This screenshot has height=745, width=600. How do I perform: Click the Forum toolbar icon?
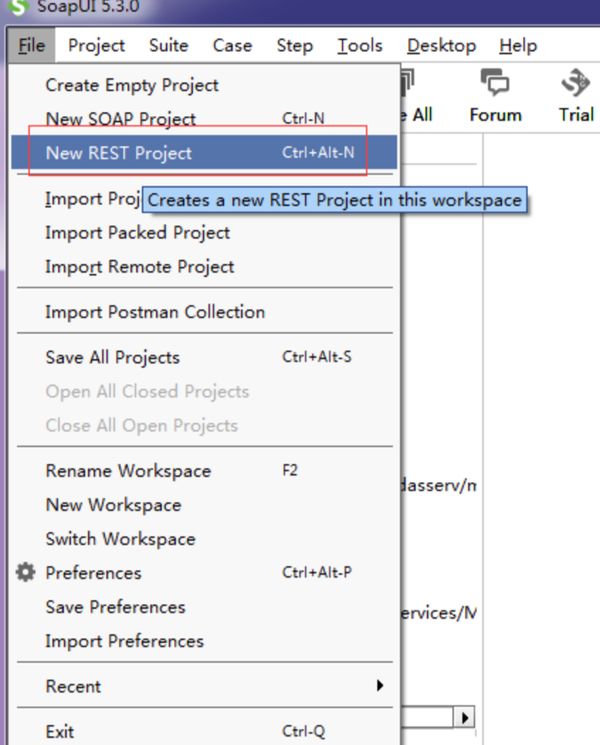[x=495, y=82]
